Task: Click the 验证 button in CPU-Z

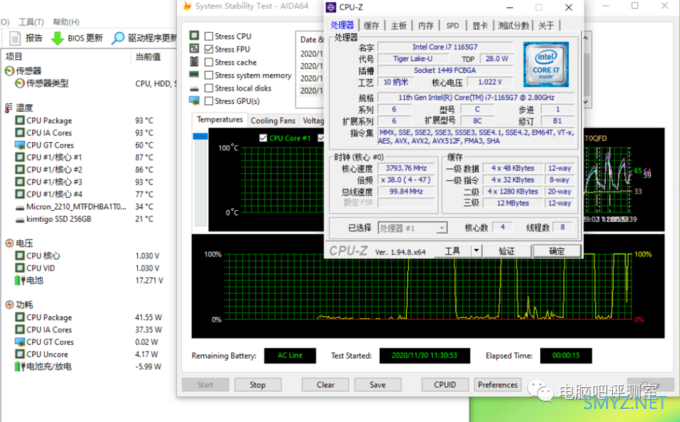Action: [507, 251]
